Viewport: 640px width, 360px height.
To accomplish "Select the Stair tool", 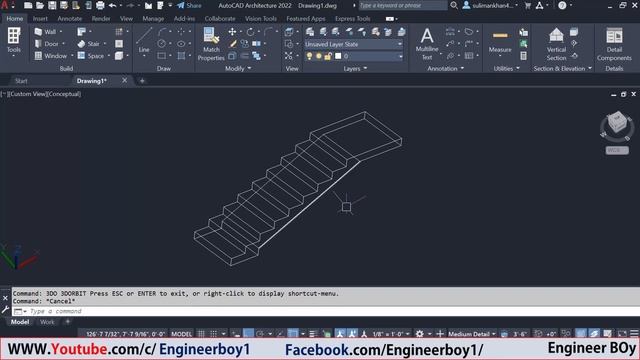I will point(89,44).
